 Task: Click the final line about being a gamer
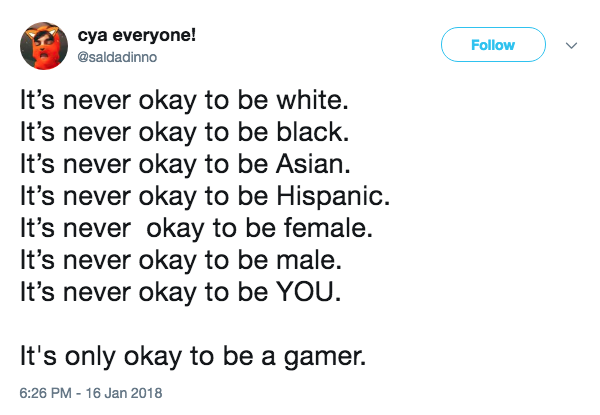coord(193,357)
